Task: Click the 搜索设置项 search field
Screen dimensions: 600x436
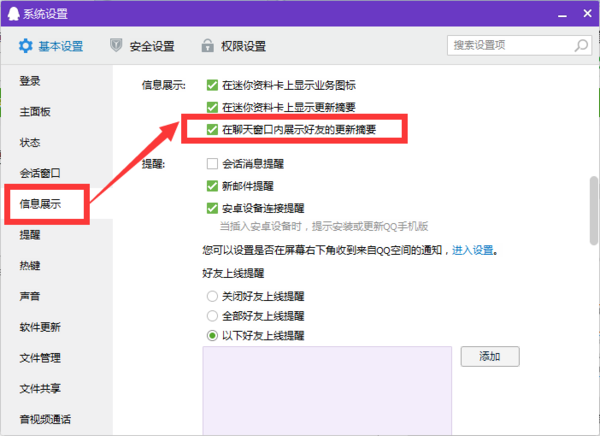Action: pyautogui.click(x=519, y=46)
